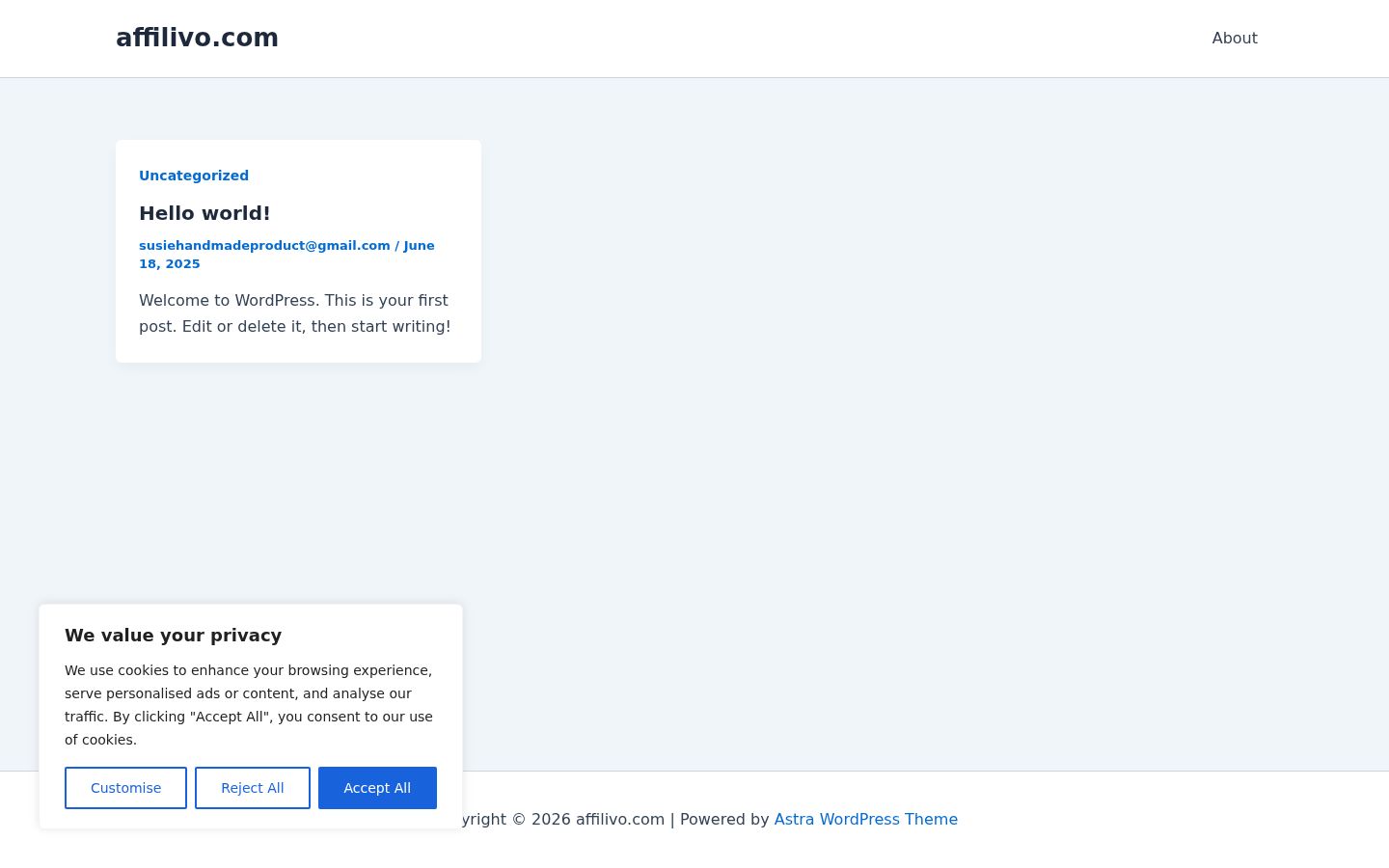Open the affilivo.com site title link

197,38
